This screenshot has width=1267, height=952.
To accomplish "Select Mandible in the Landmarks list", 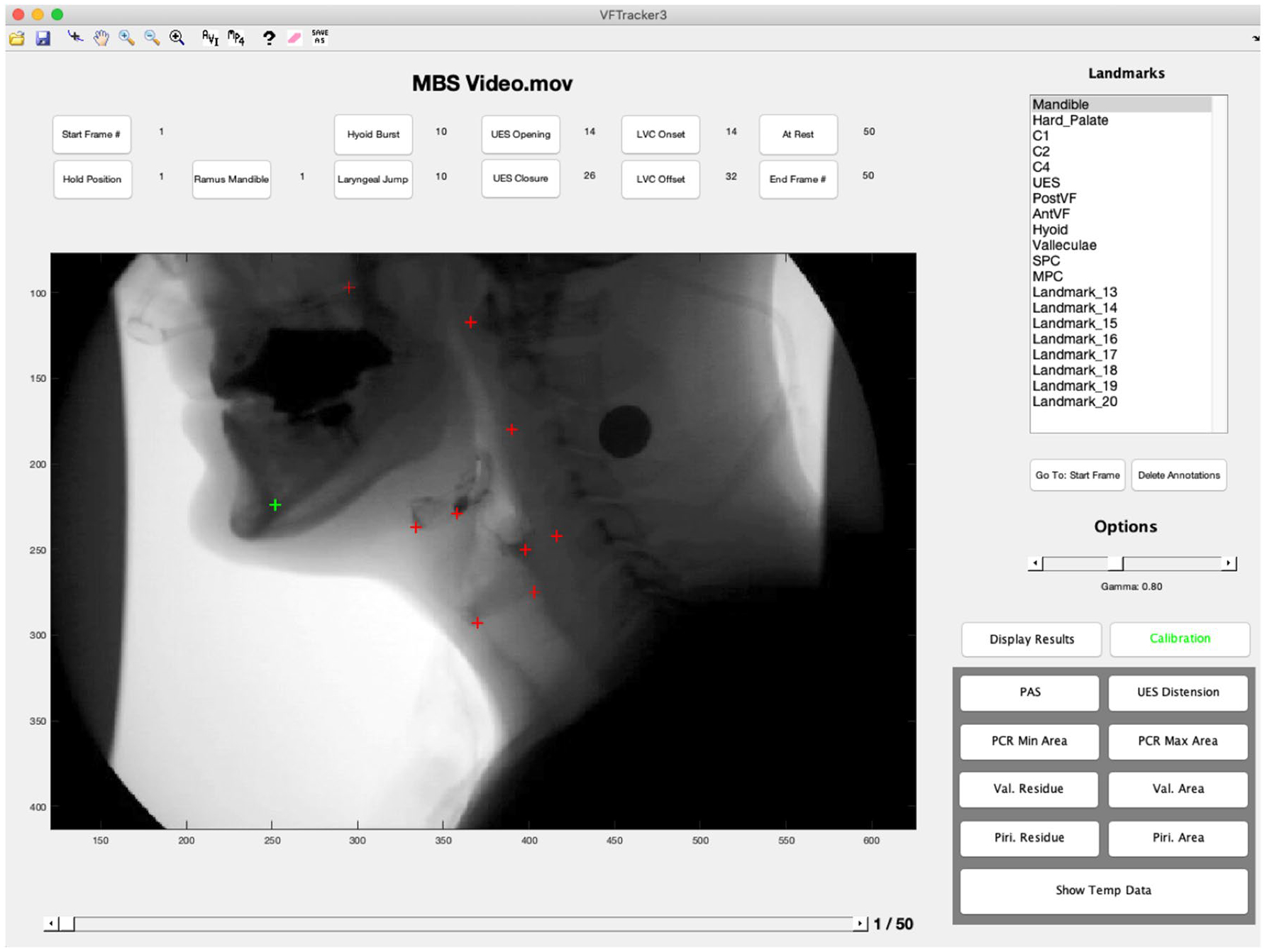I will tap(1121, 104).
